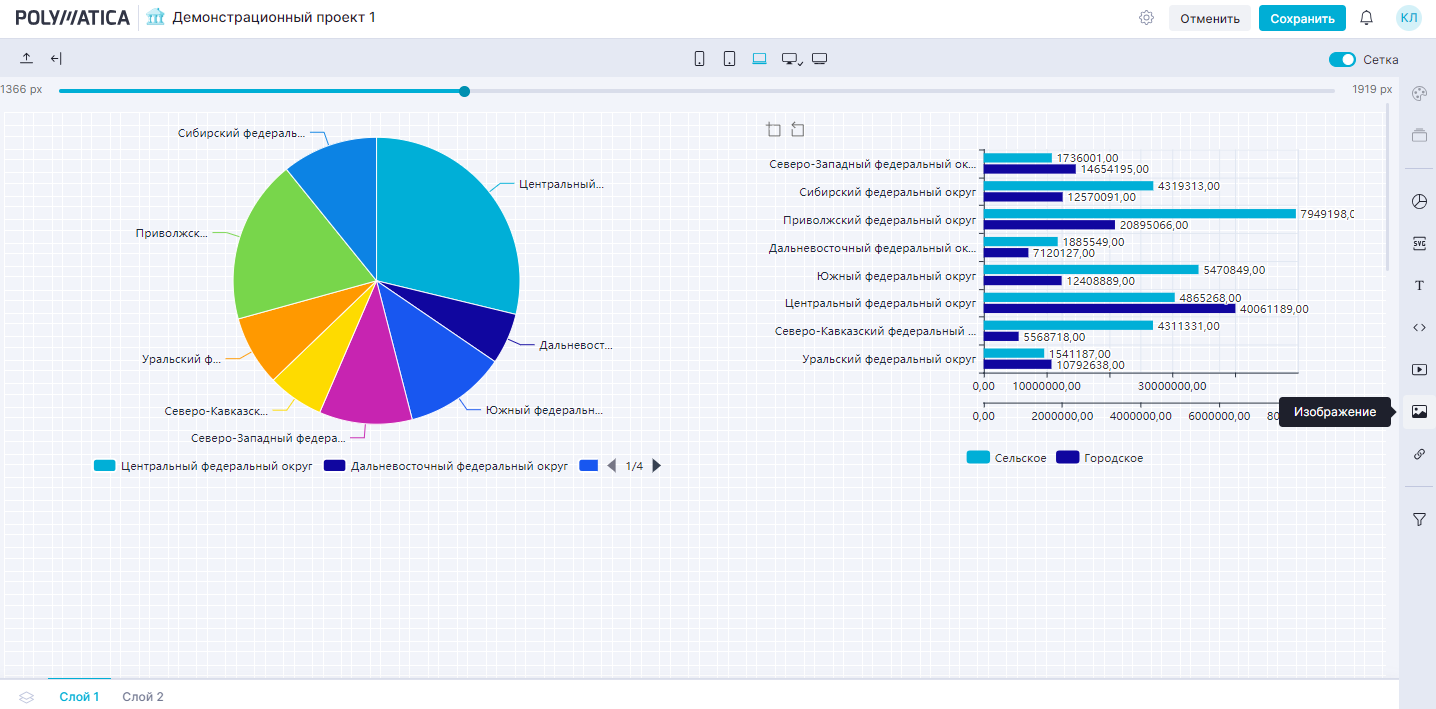
Task: Toggle Городское series in bar chart legend
Action: coord(1099,458)
